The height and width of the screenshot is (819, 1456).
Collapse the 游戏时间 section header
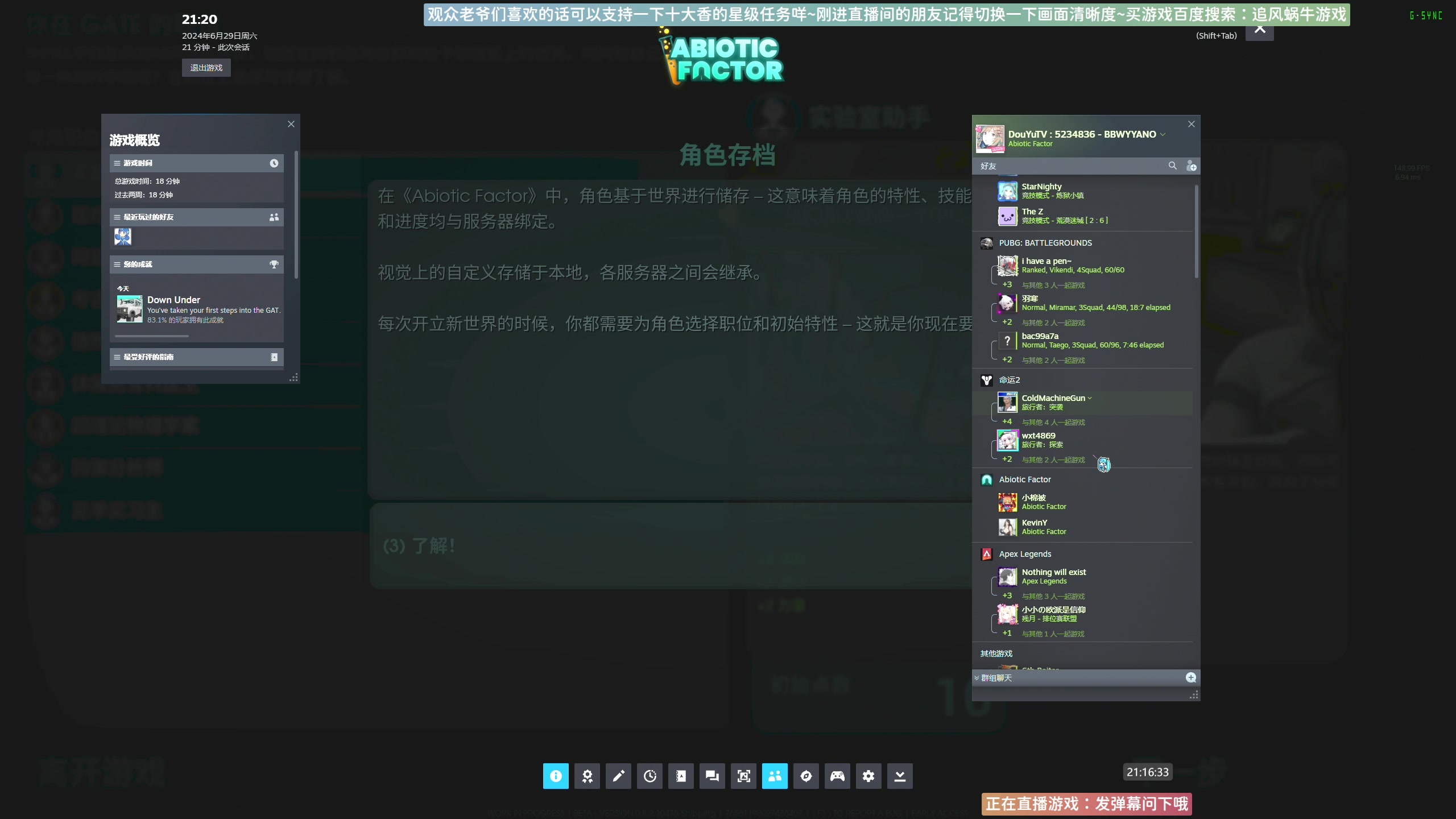point(197,163)
